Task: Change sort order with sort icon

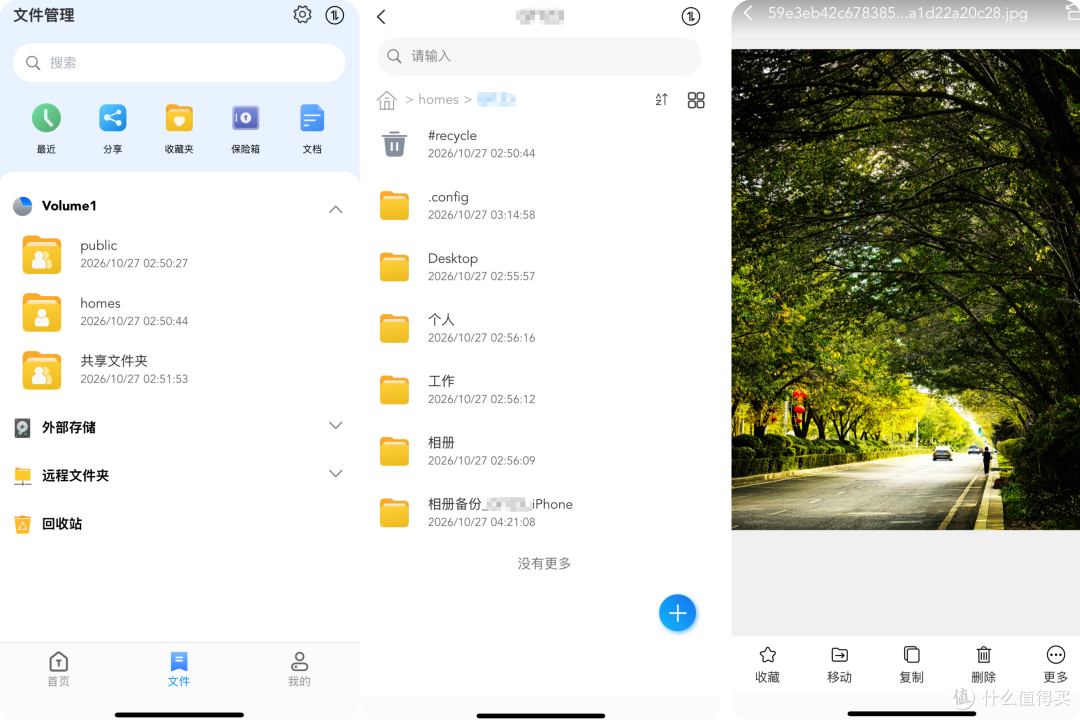Action: pyautogui.click(x=661, y=100)
